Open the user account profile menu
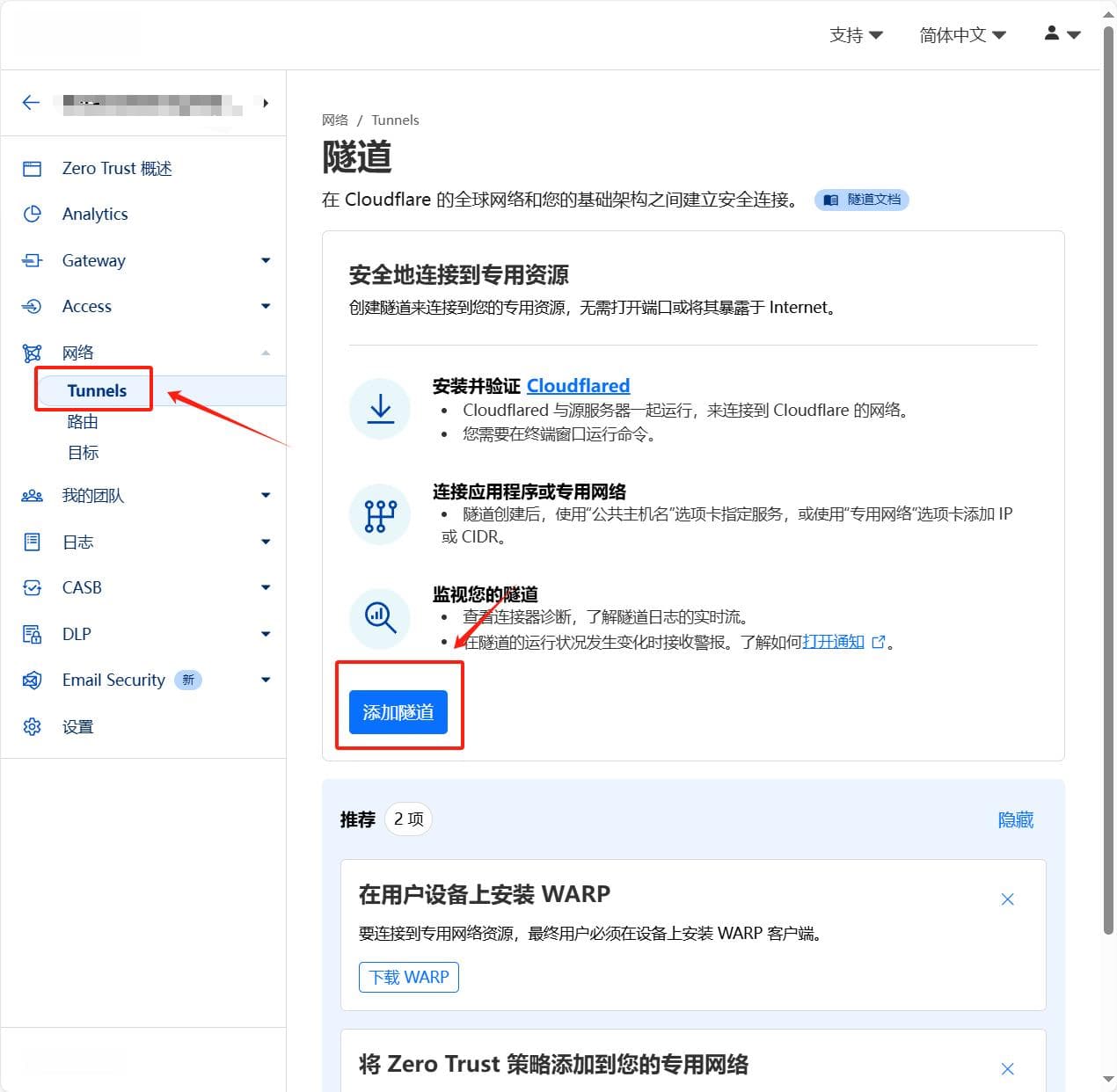This screenshot has width=1117, height=1092. [x=1062, y=34]
